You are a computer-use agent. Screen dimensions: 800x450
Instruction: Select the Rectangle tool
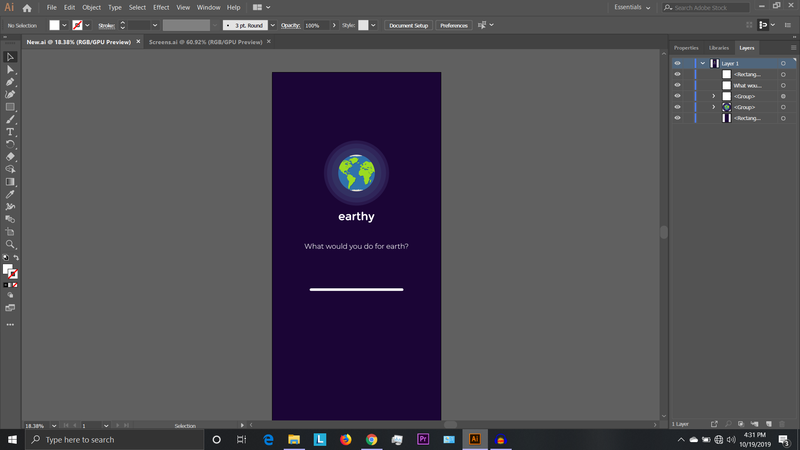tap(10, 107)
